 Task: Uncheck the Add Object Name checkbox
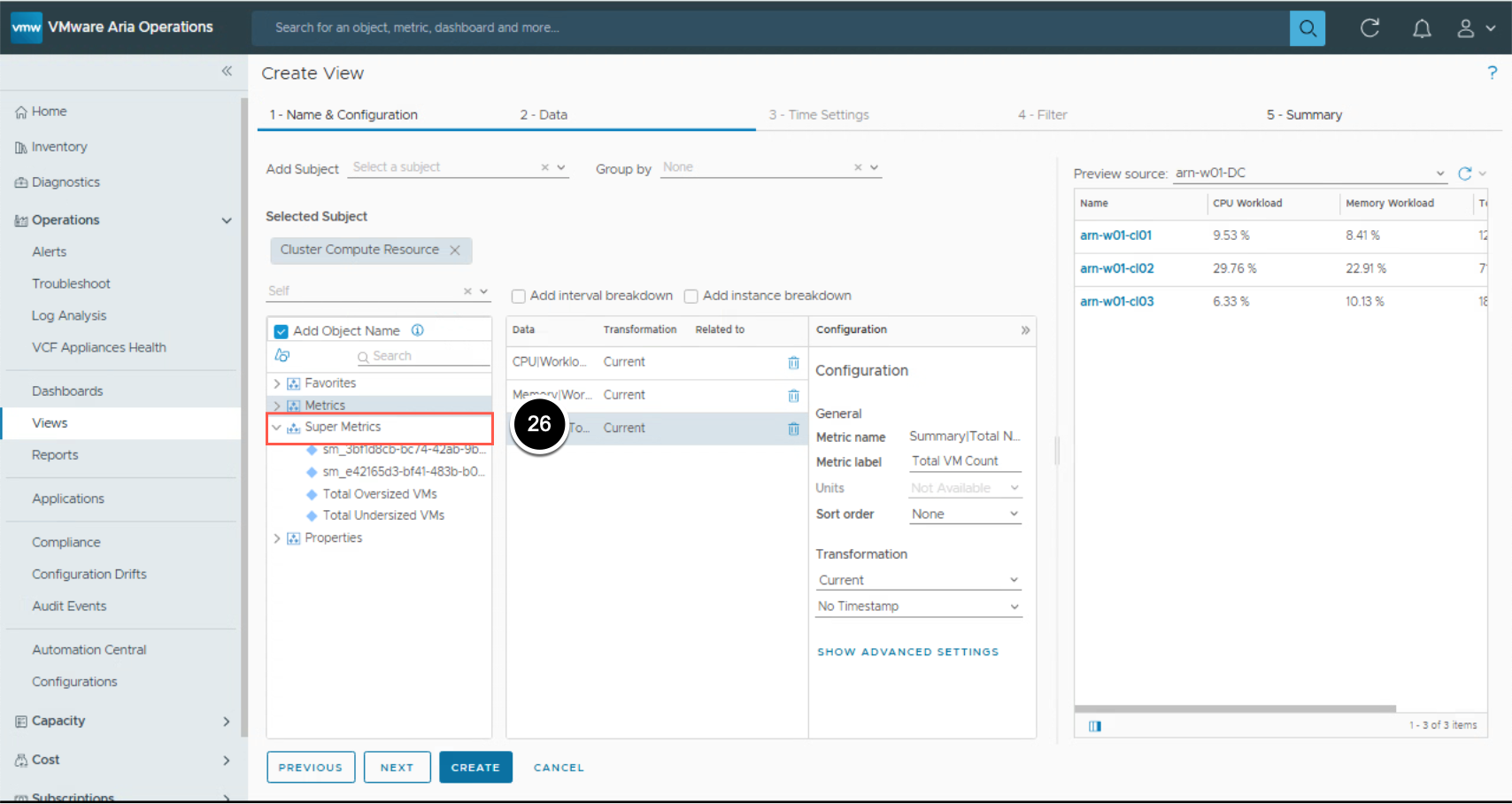(282, 331)
